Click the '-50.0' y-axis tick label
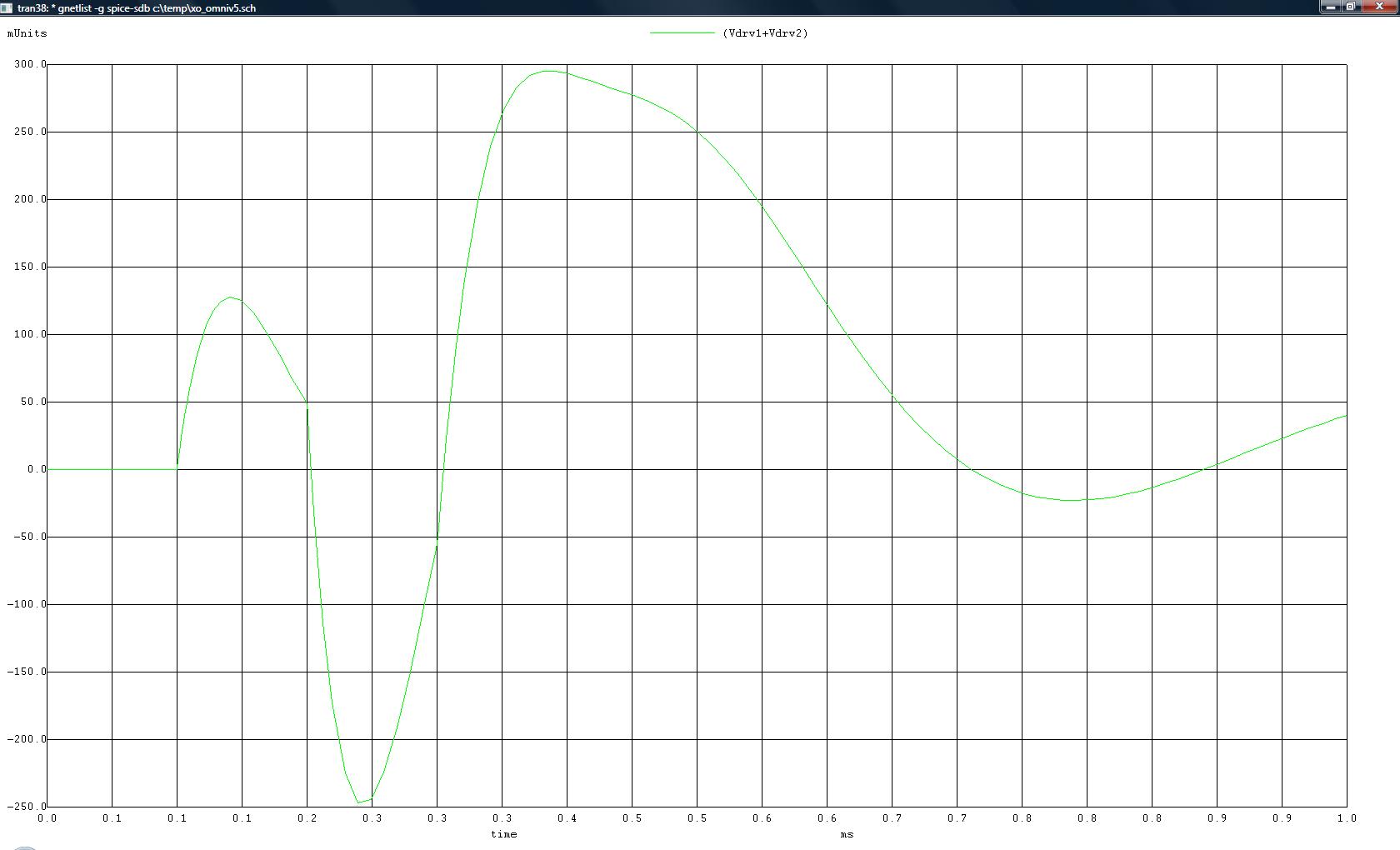This screenshot has height=850, width=1400. pos(29,537)
